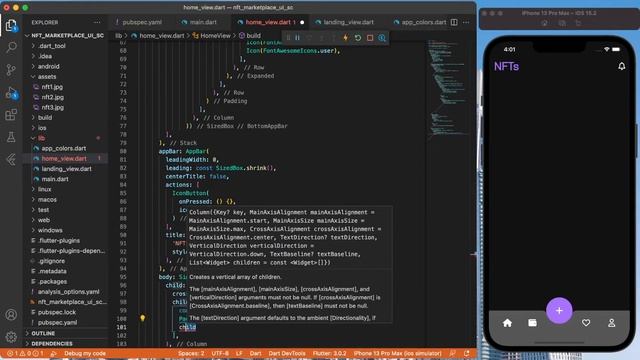The image size is (640, 360).
Task: Open the Accounts menu in activity bar
Action: (11, 315)
